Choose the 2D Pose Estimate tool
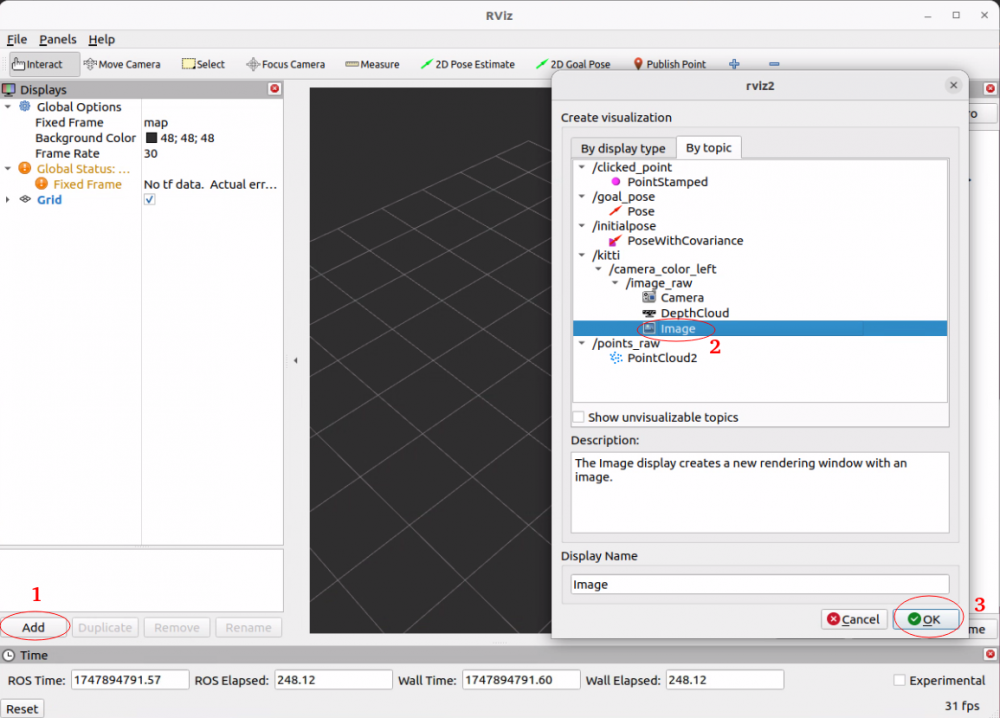1000x718 pixels. [x=467, y=63]
